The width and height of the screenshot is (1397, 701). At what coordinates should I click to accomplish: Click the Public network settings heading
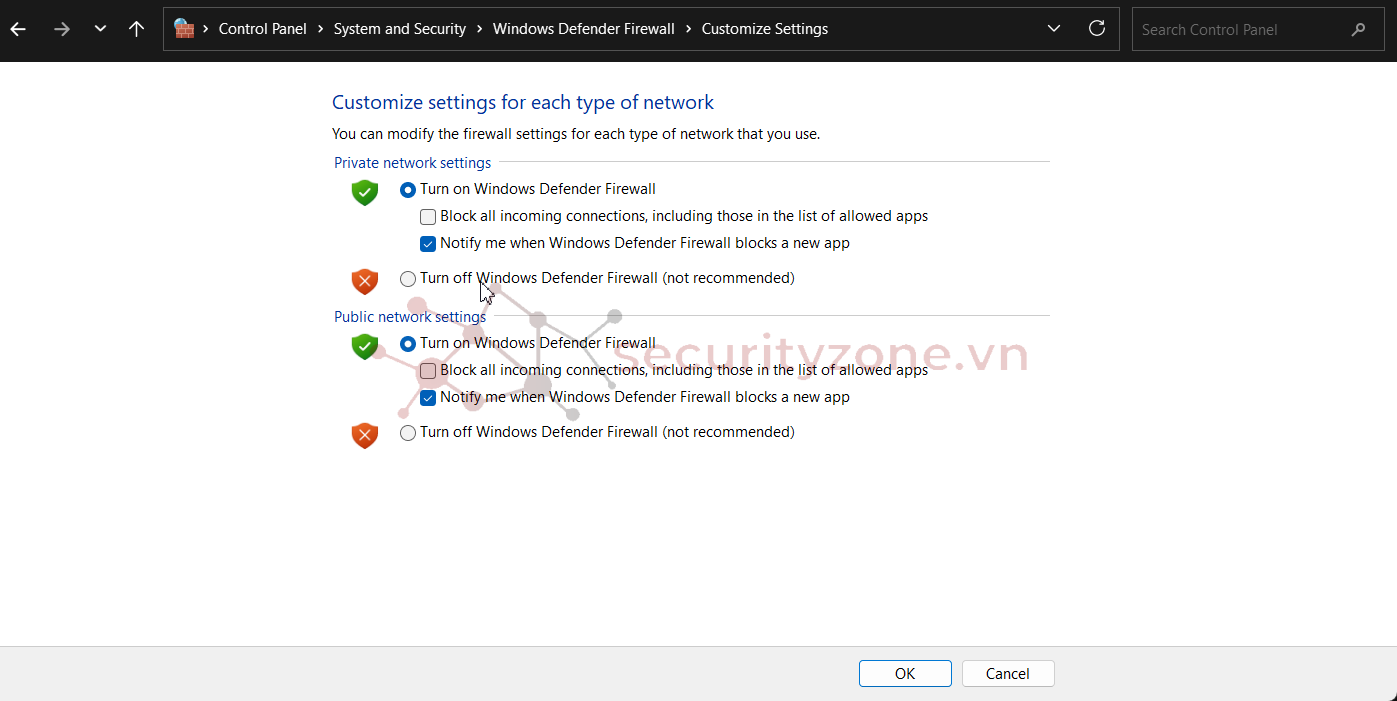[x=410, y=316]
